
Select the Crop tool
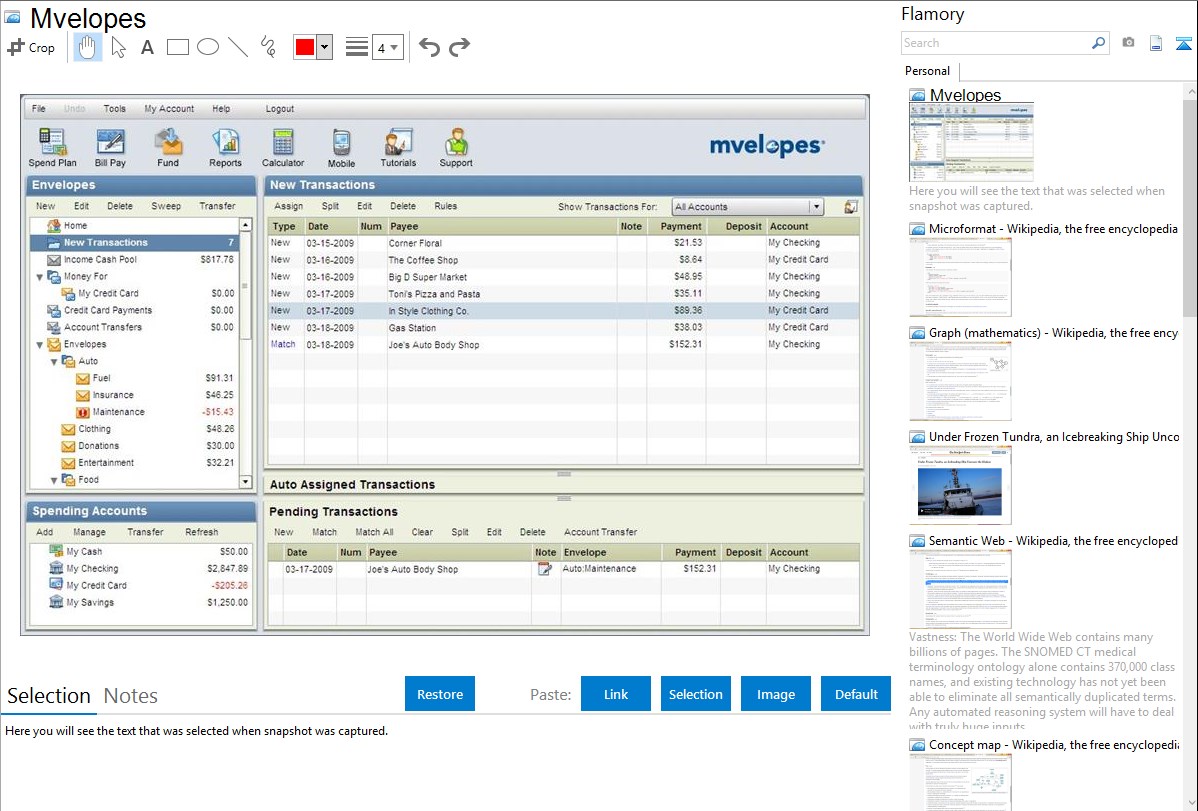(31, 47)
